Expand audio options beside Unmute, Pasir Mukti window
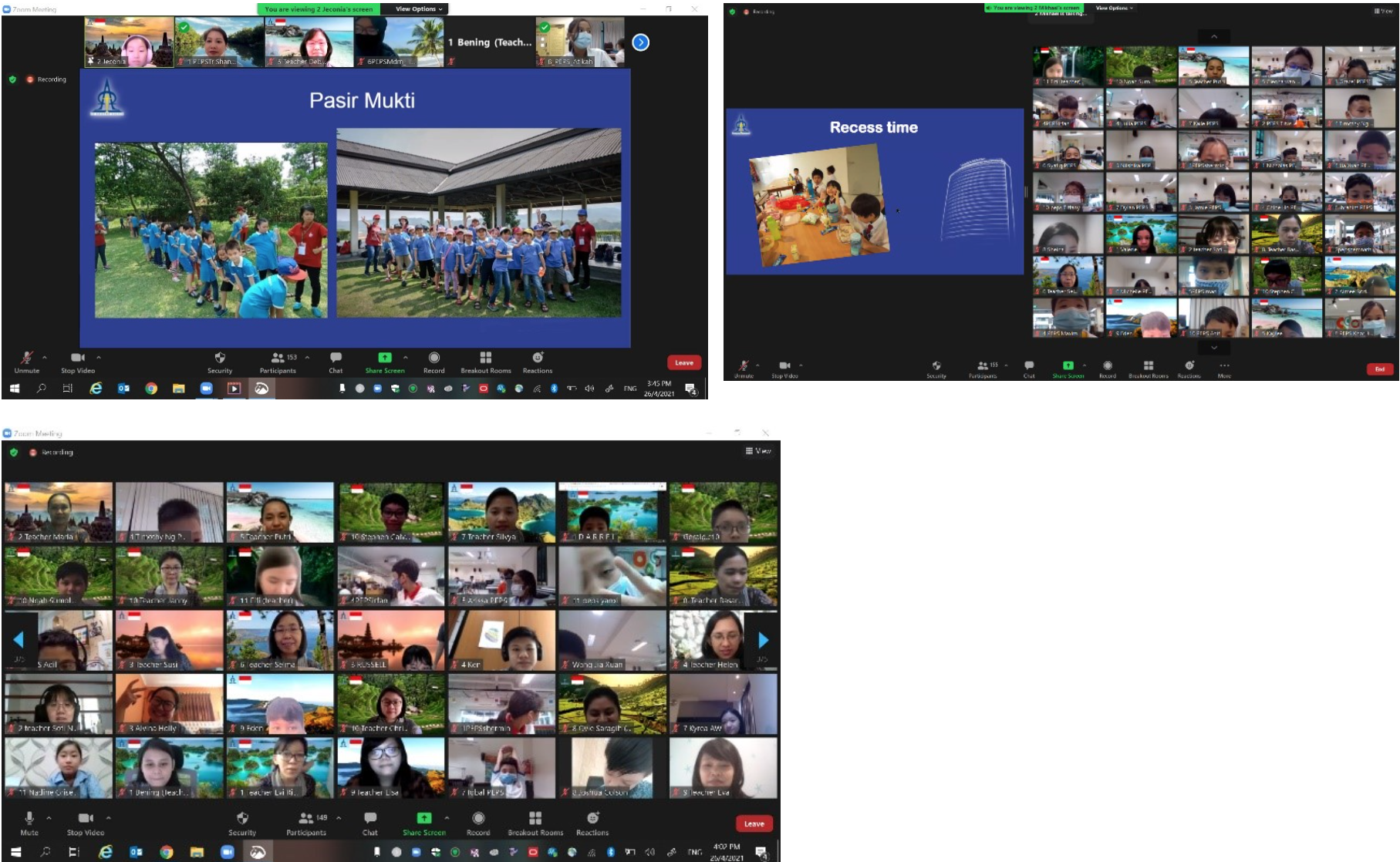Viewport: 1400px width, 862px height. pyautogui.click(x=45, y=357)
